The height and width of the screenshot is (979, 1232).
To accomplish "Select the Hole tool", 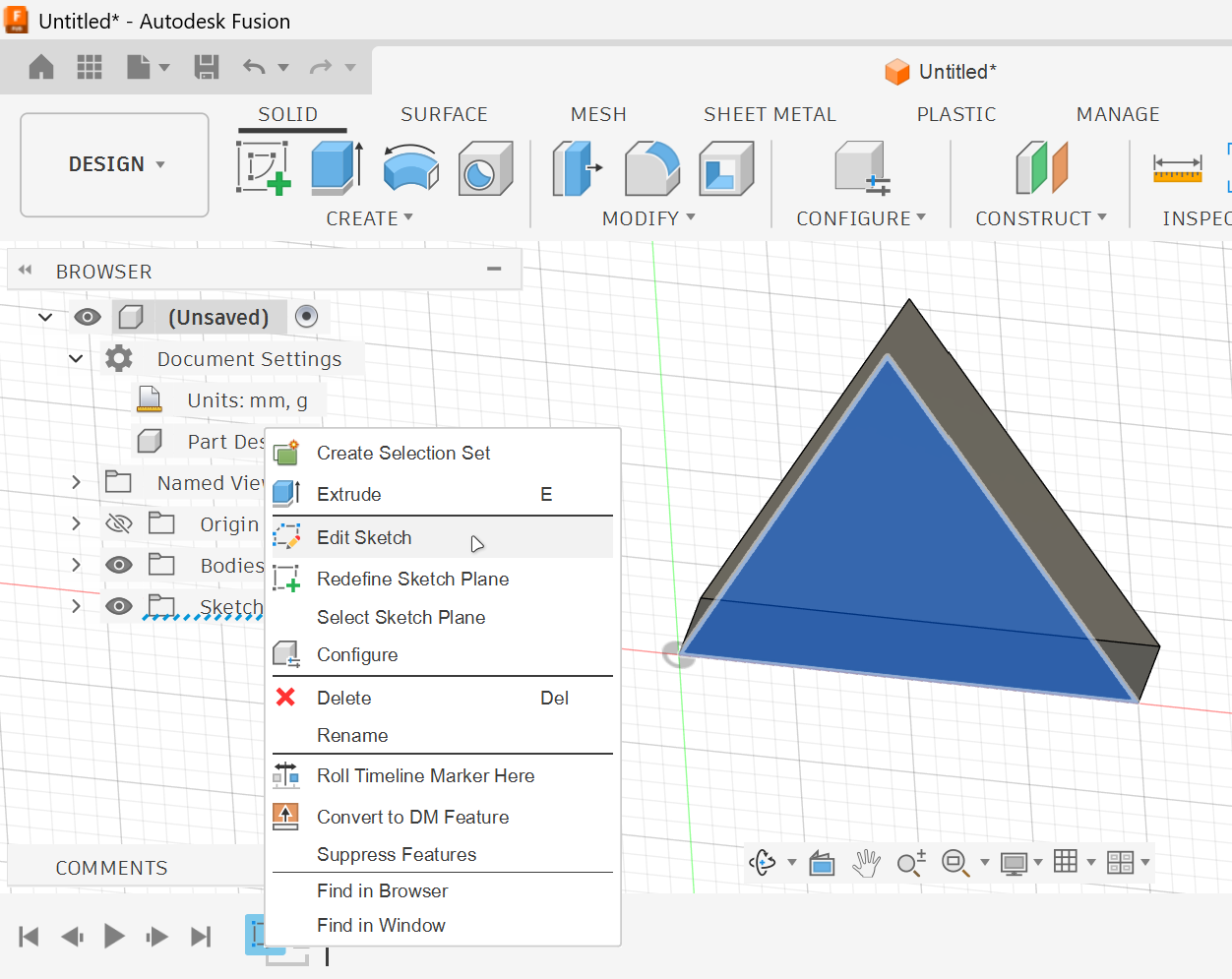I will (485, 168).
